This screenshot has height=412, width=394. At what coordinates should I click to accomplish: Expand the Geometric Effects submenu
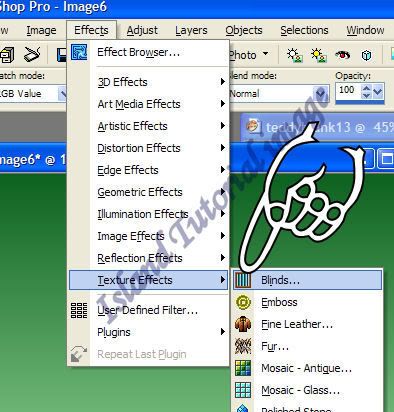pos(148,192)
